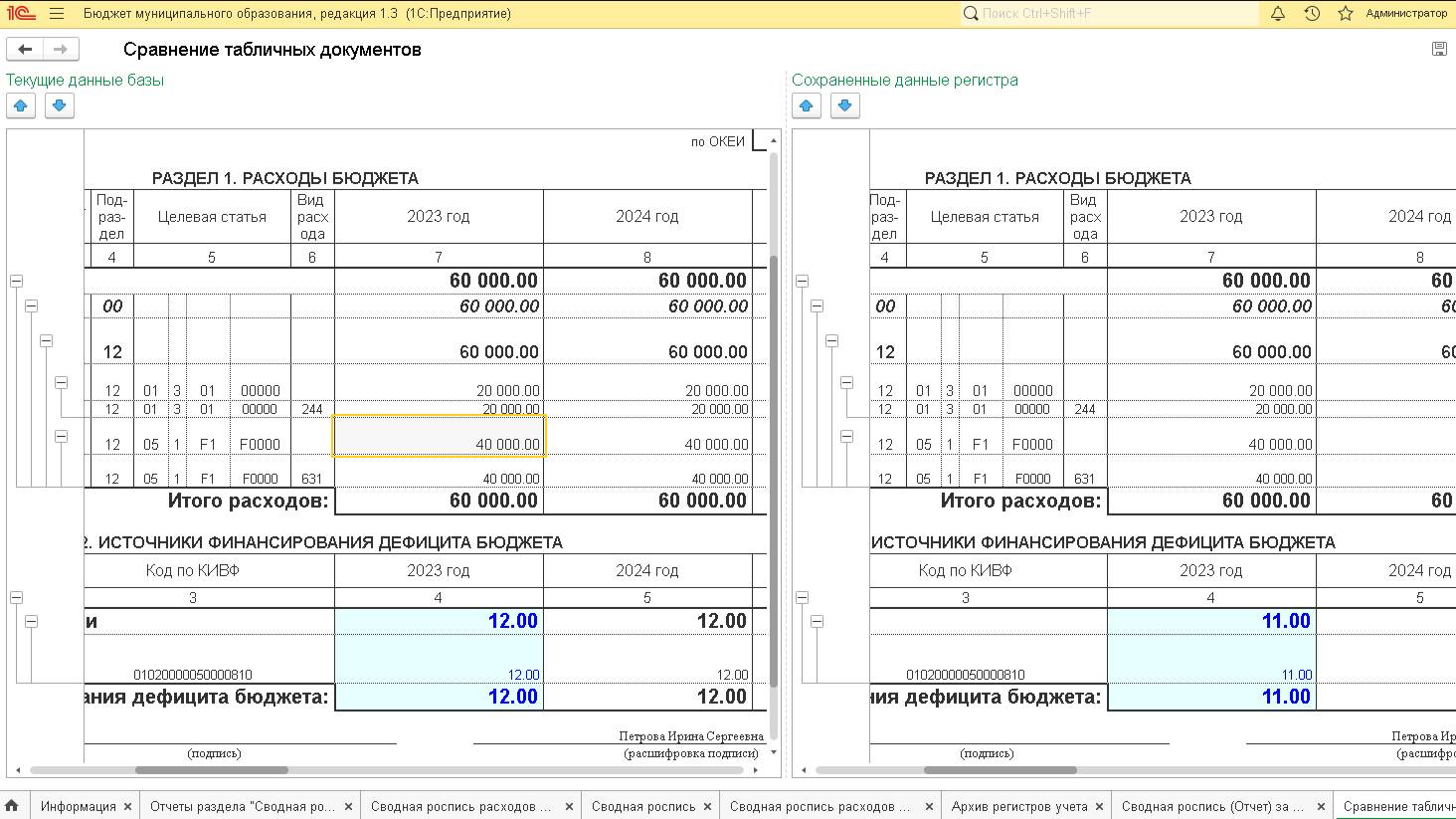Select the 631 expense type cell in current data pane
Image resolution: width=1456 pixels, height=819 pixels.
tap(312, 479)
